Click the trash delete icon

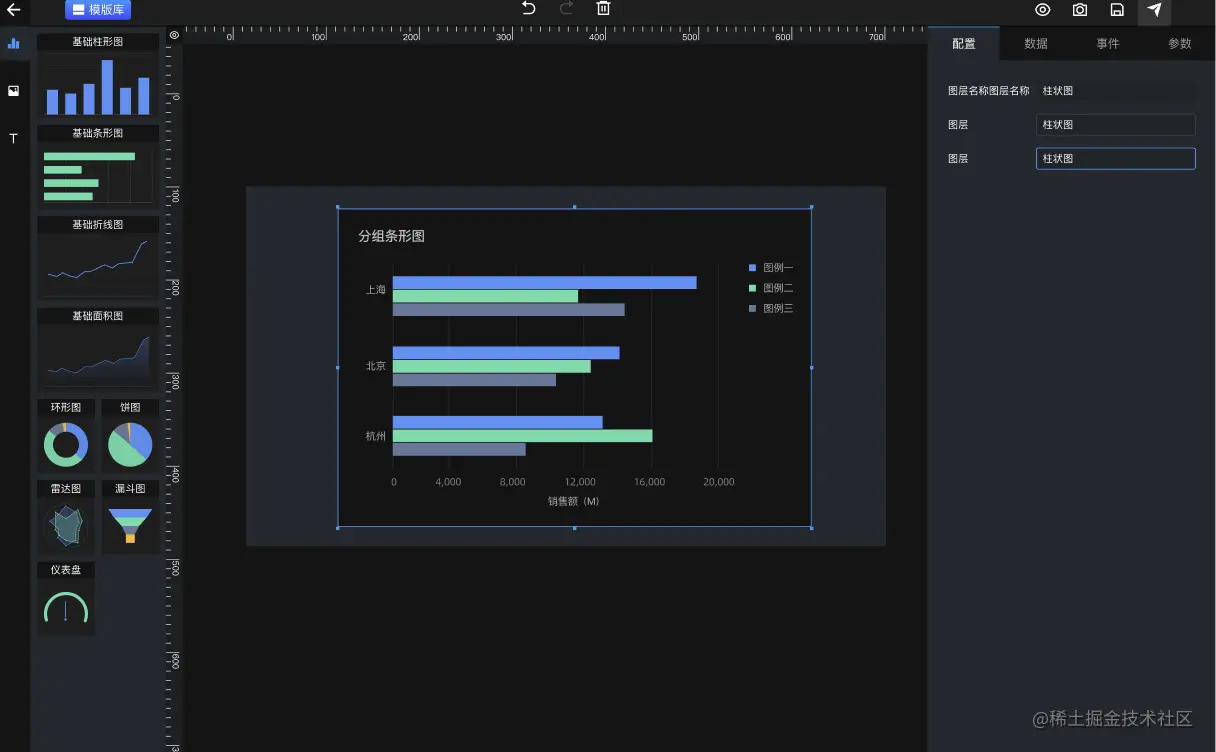[603, 8]
